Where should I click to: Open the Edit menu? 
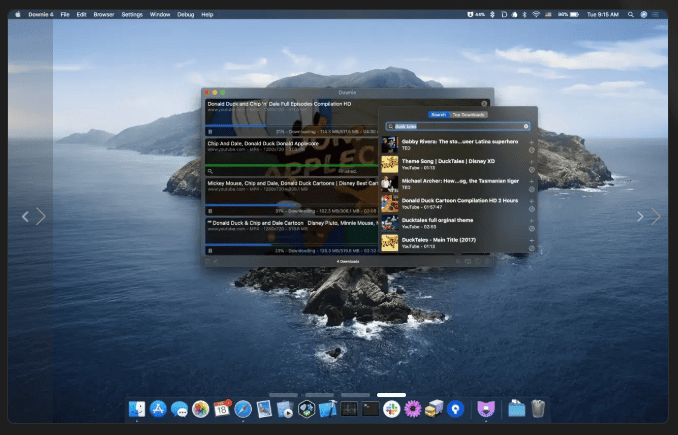pyautogui.click(x=81, y=14)
